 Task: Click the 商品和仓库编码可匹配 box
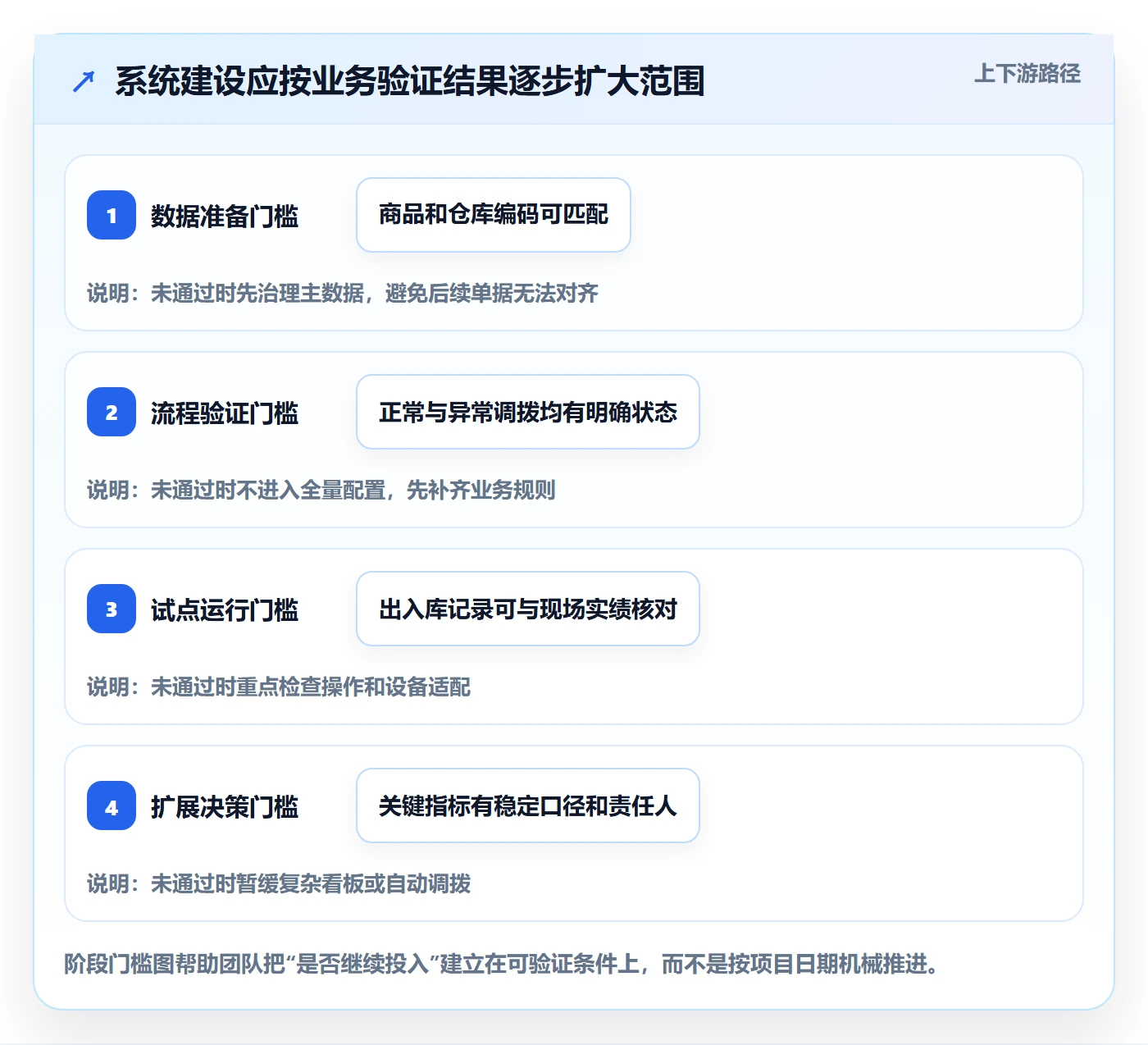point(494,215)
